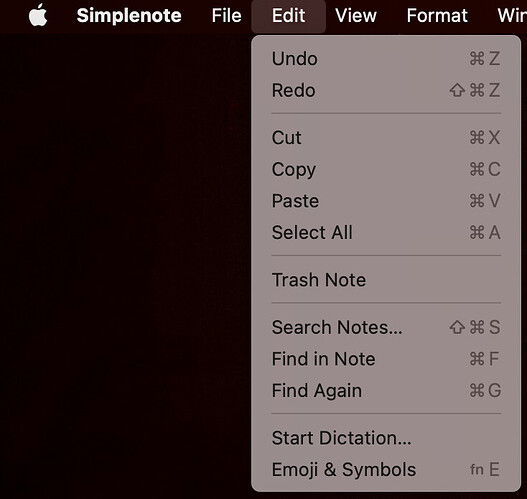The image size is (527, 499).
Task: Open Emoji & Symbols picker
Action: [x=386, y=470]
